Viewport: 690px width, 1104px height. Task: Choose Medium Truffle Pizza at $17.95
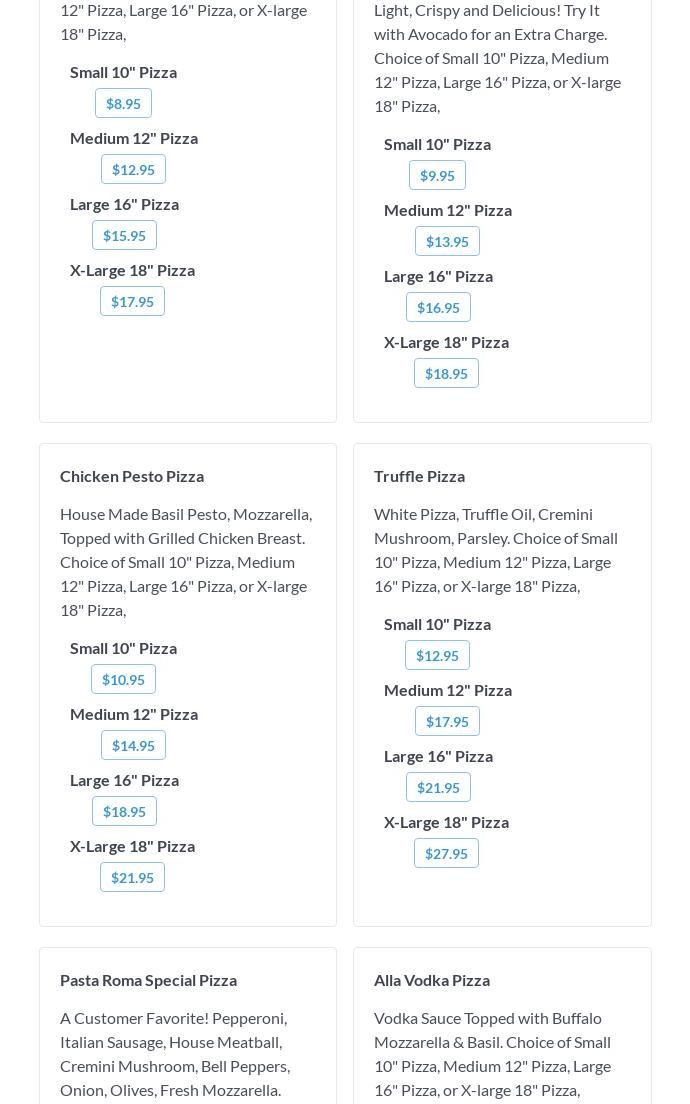[447, 721]
